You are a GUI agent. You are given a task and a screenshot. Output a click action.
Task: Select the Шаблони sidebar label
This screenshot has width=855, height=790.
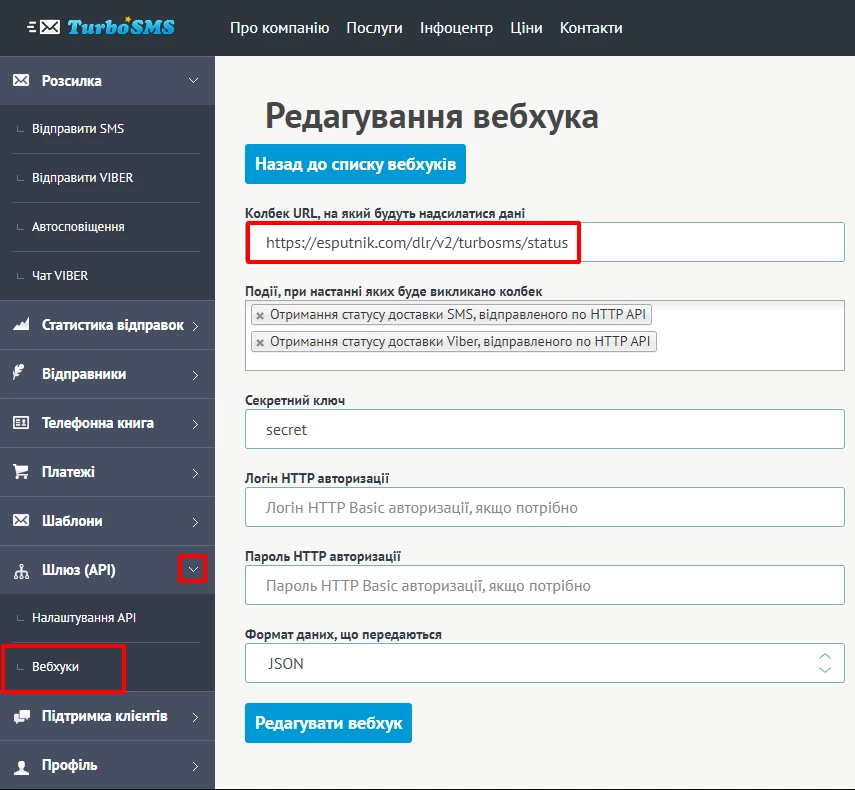pos(72,521)
